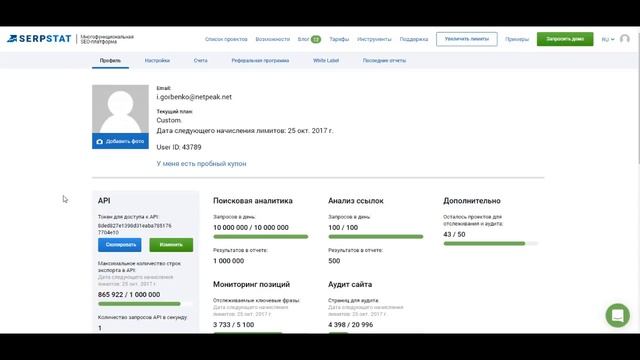Click the email i.gorbenko@netpeak.net
Screen dimensions: 640x360
click(194, 97)
